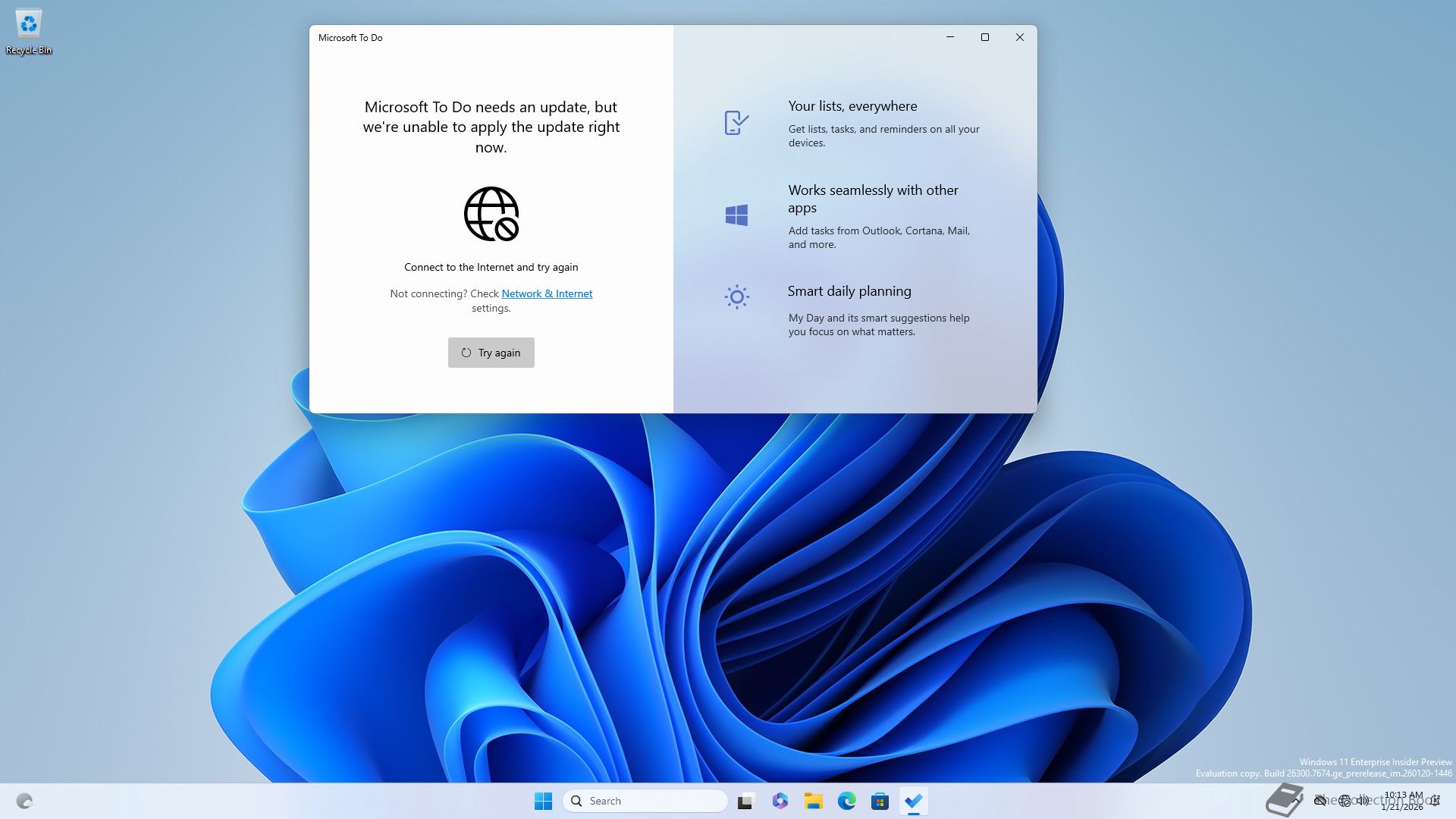Open the clock and date flyout
The height and width of the screenshot is (819, 1456).
(1402, 801)
